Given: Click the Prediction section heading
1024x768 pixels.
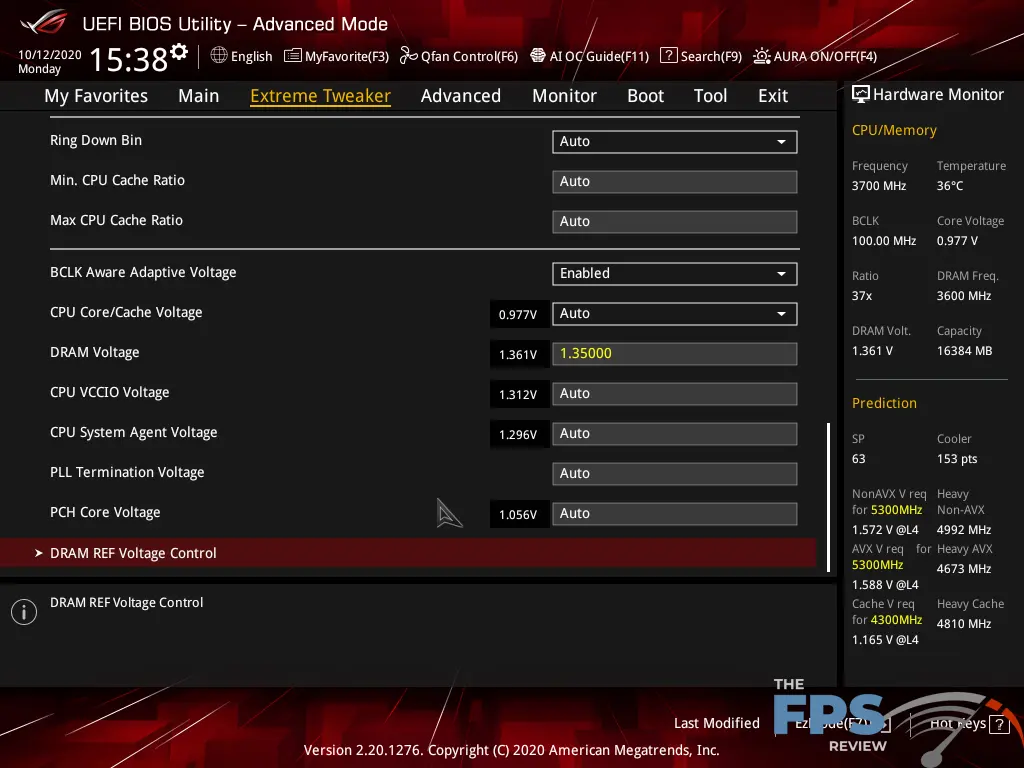Looking at the screenshot, I should point(884,403).
